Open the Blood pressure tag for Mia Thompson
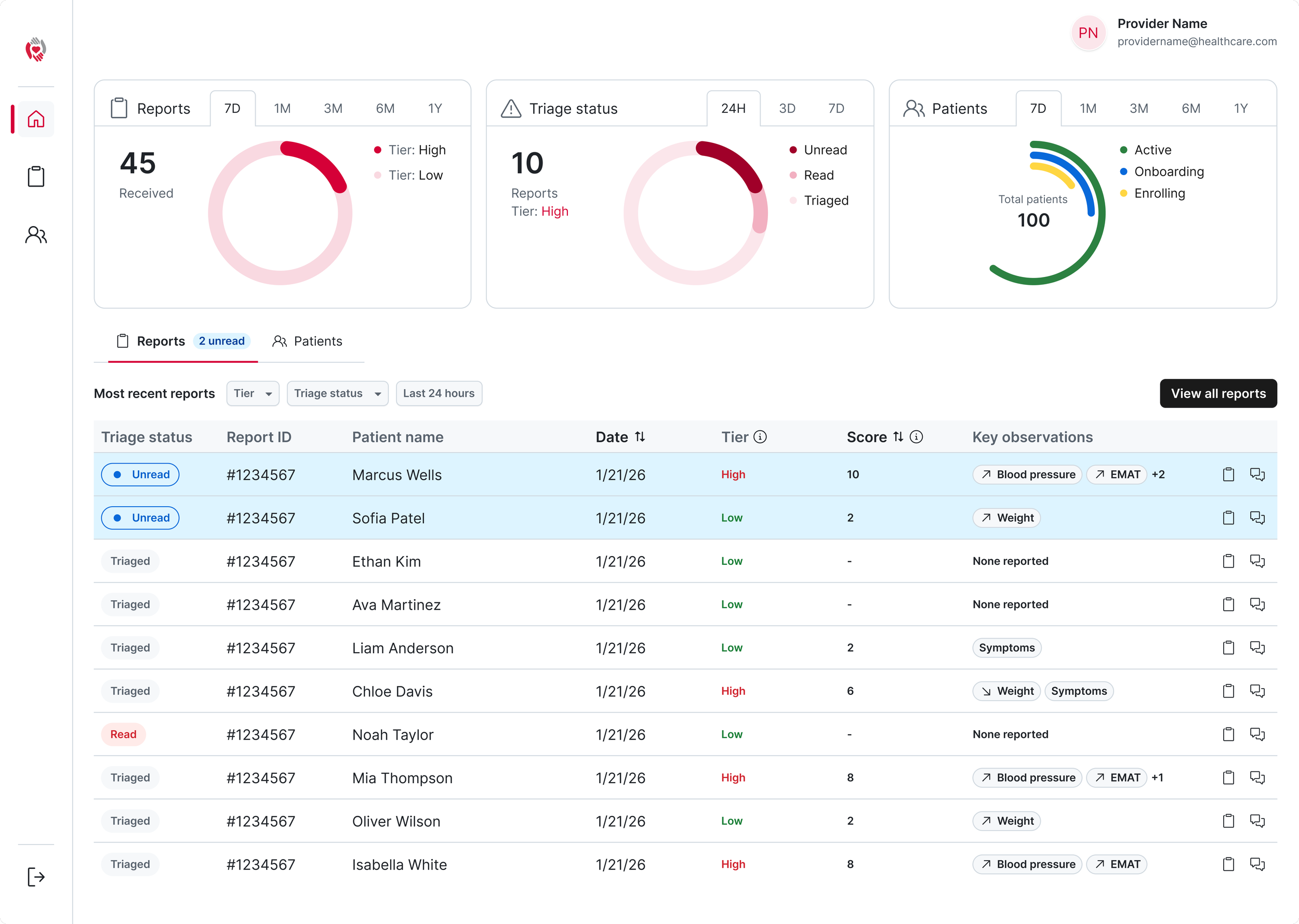The width and height of the screenshot is (1299, 924). tap(1027, 778)
